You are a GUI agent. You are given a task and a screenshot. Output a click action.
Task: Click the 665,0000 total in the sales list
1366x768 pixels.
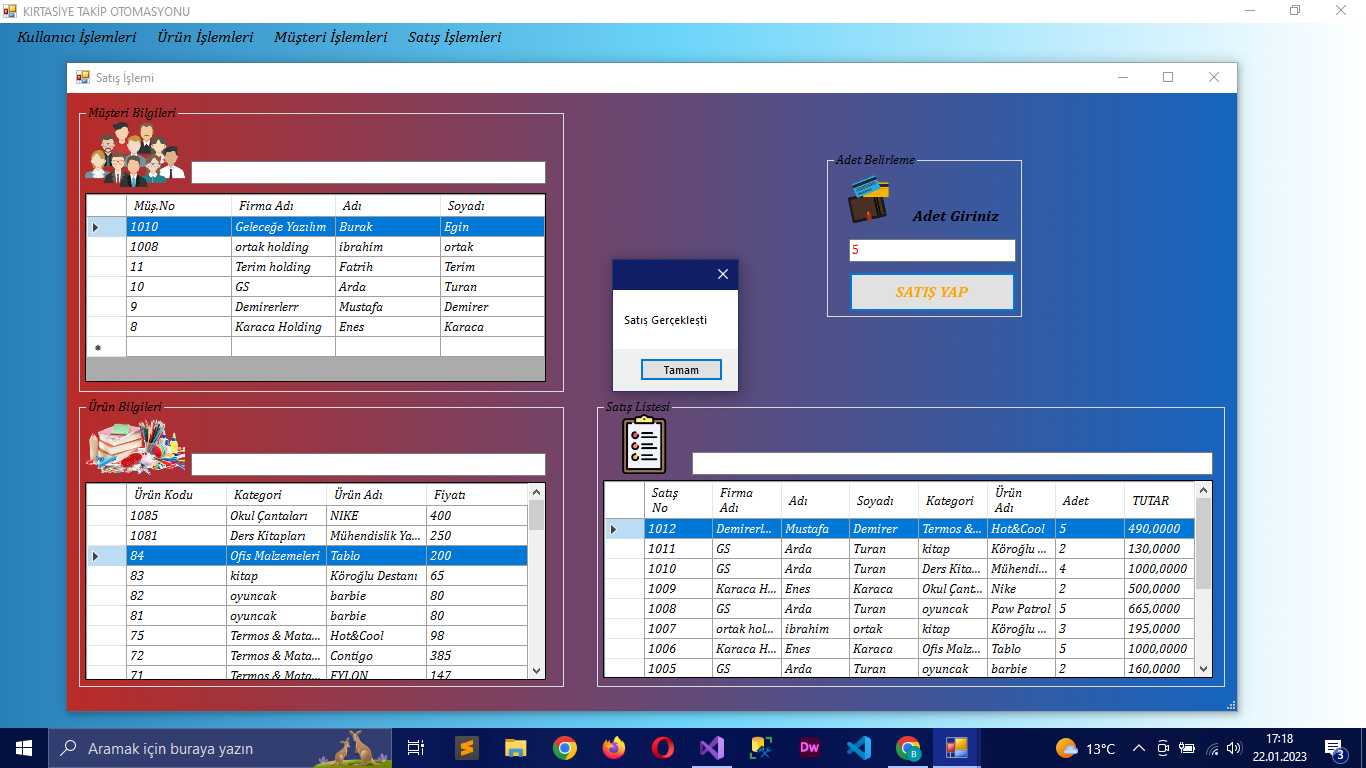click(x=1159, y=609)
